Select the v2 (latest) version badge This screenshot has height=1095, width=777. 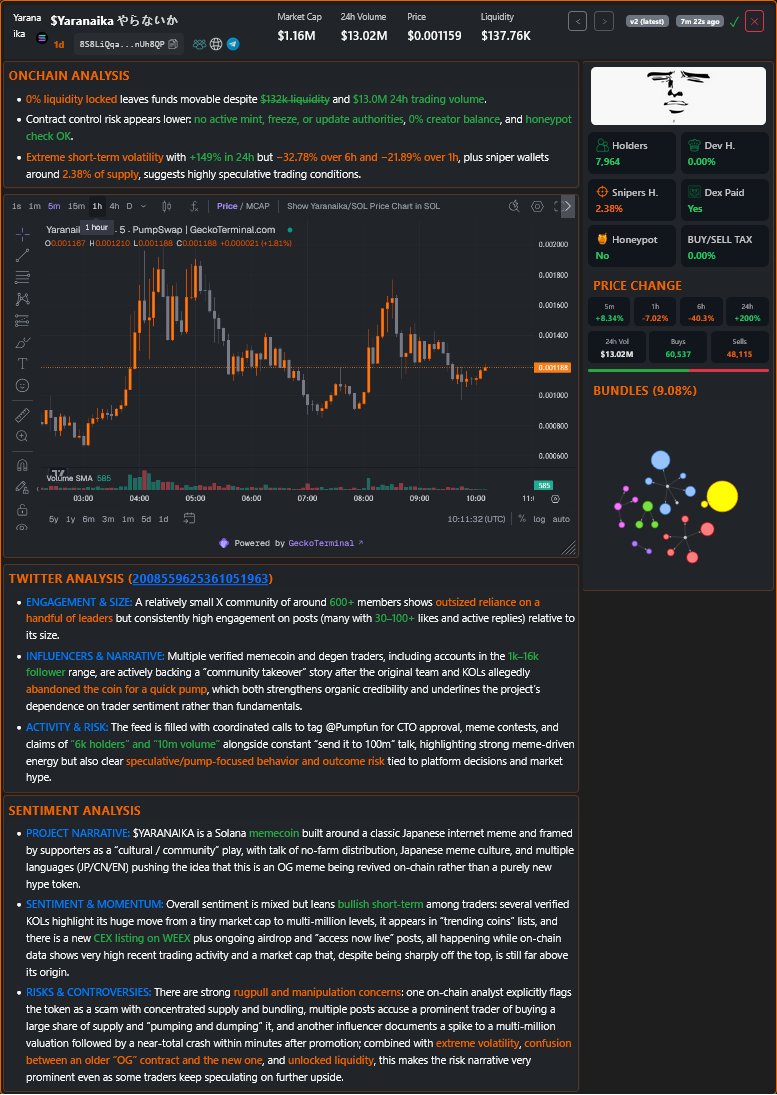647,22
